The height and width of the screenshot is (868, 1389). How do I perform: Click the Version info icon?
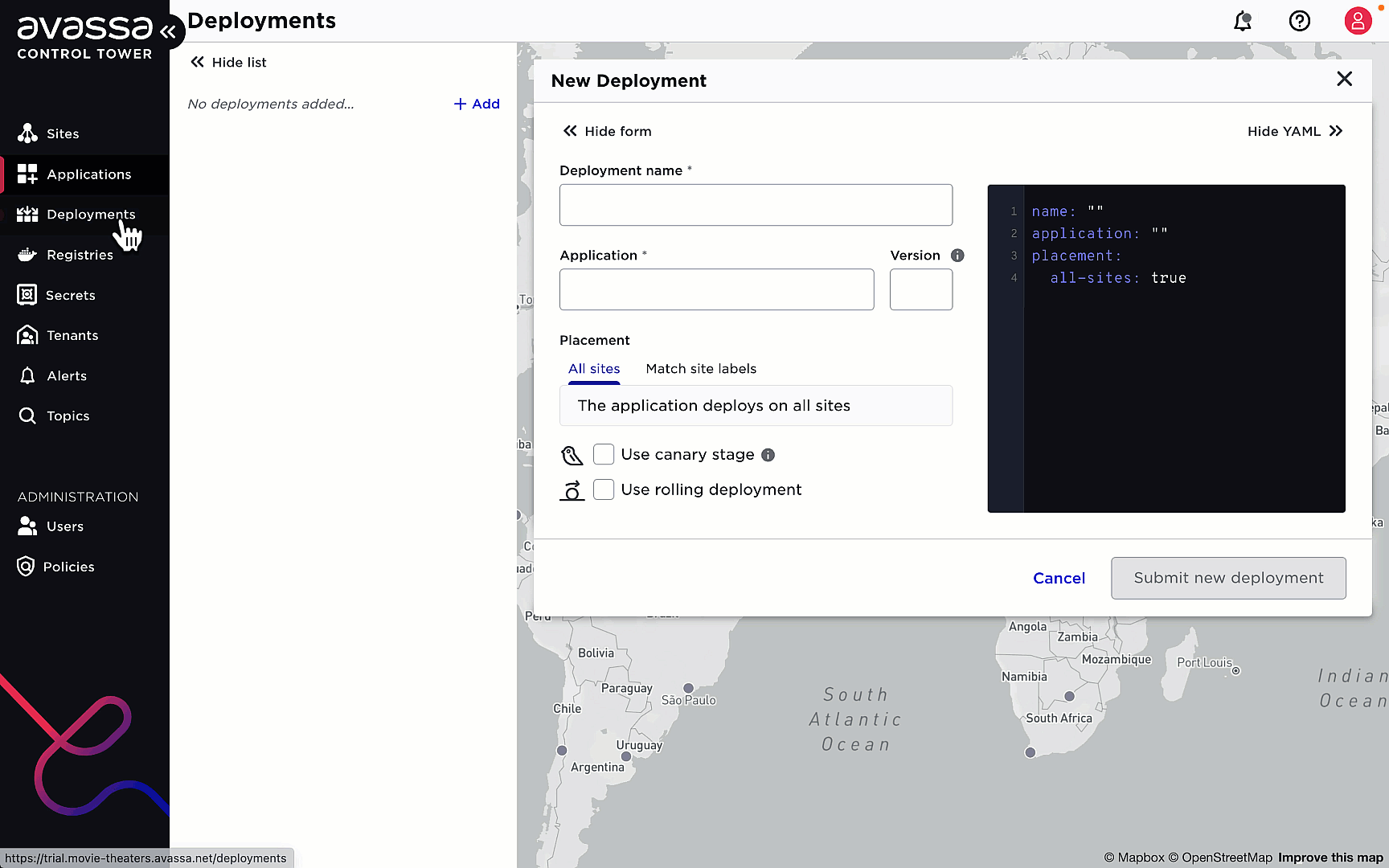coord(957,256)
